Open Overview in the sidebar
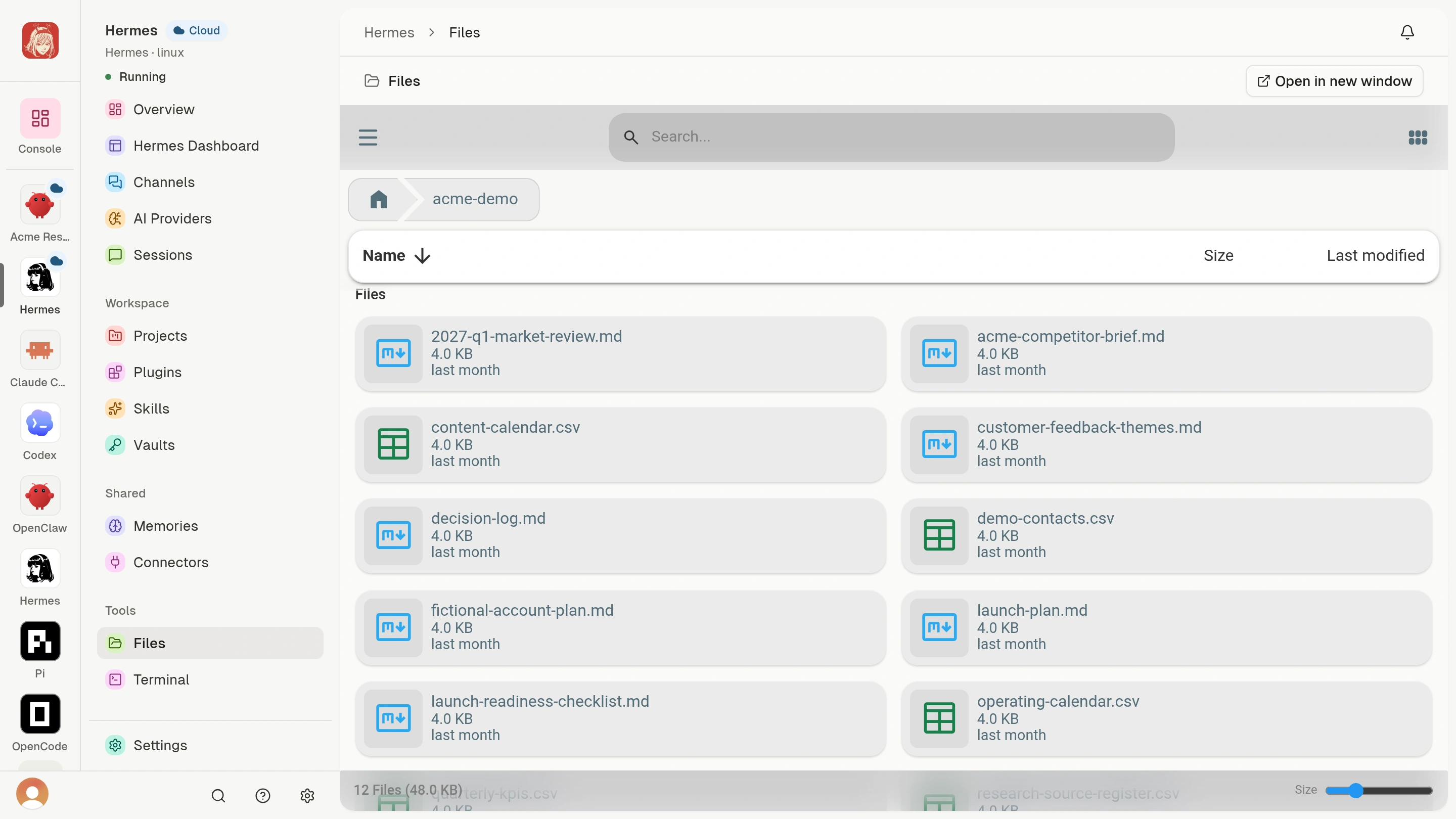The height and width of the screenshot is (819, 1456). 210,110
